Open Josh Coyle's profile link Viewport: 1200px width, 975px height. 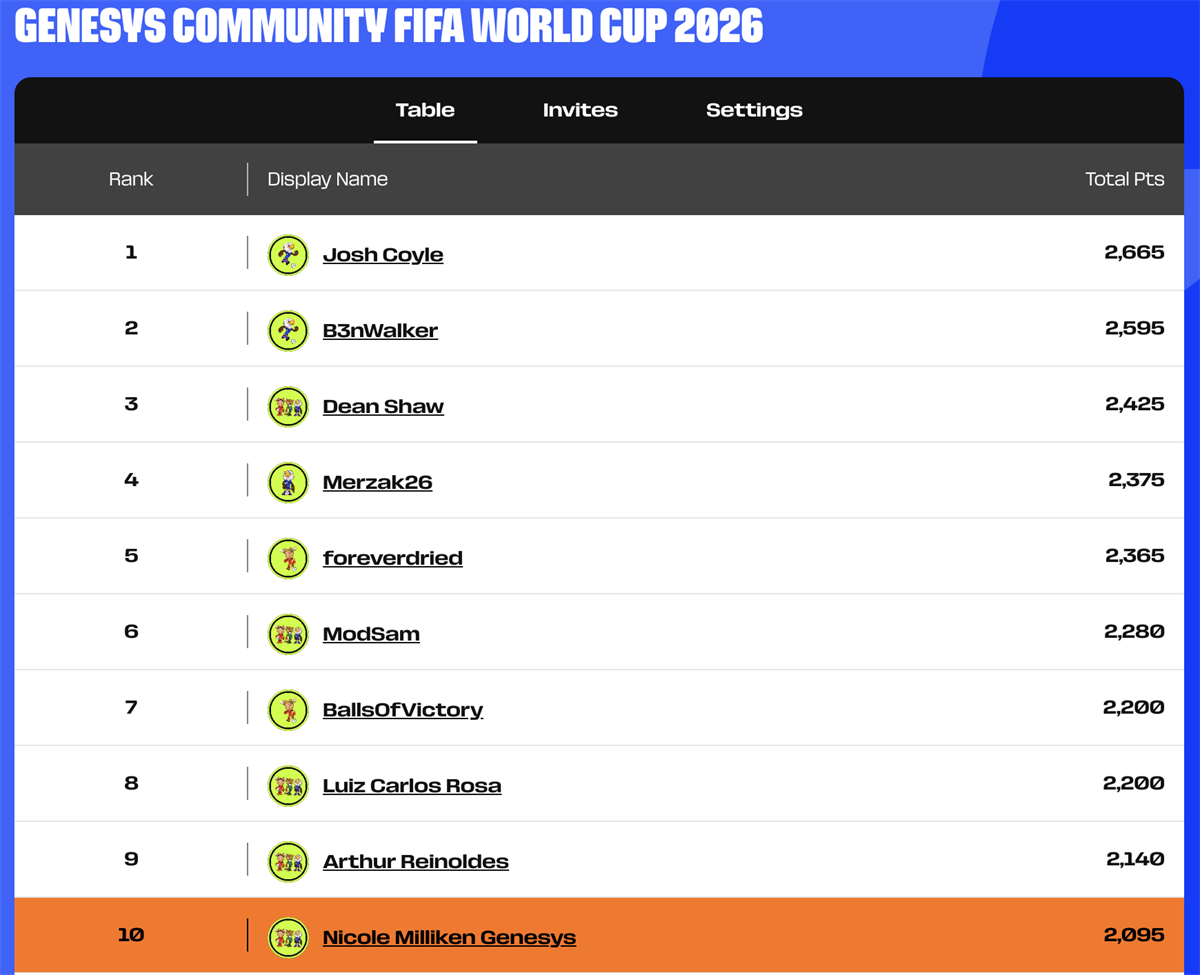(x=383, y=254)
